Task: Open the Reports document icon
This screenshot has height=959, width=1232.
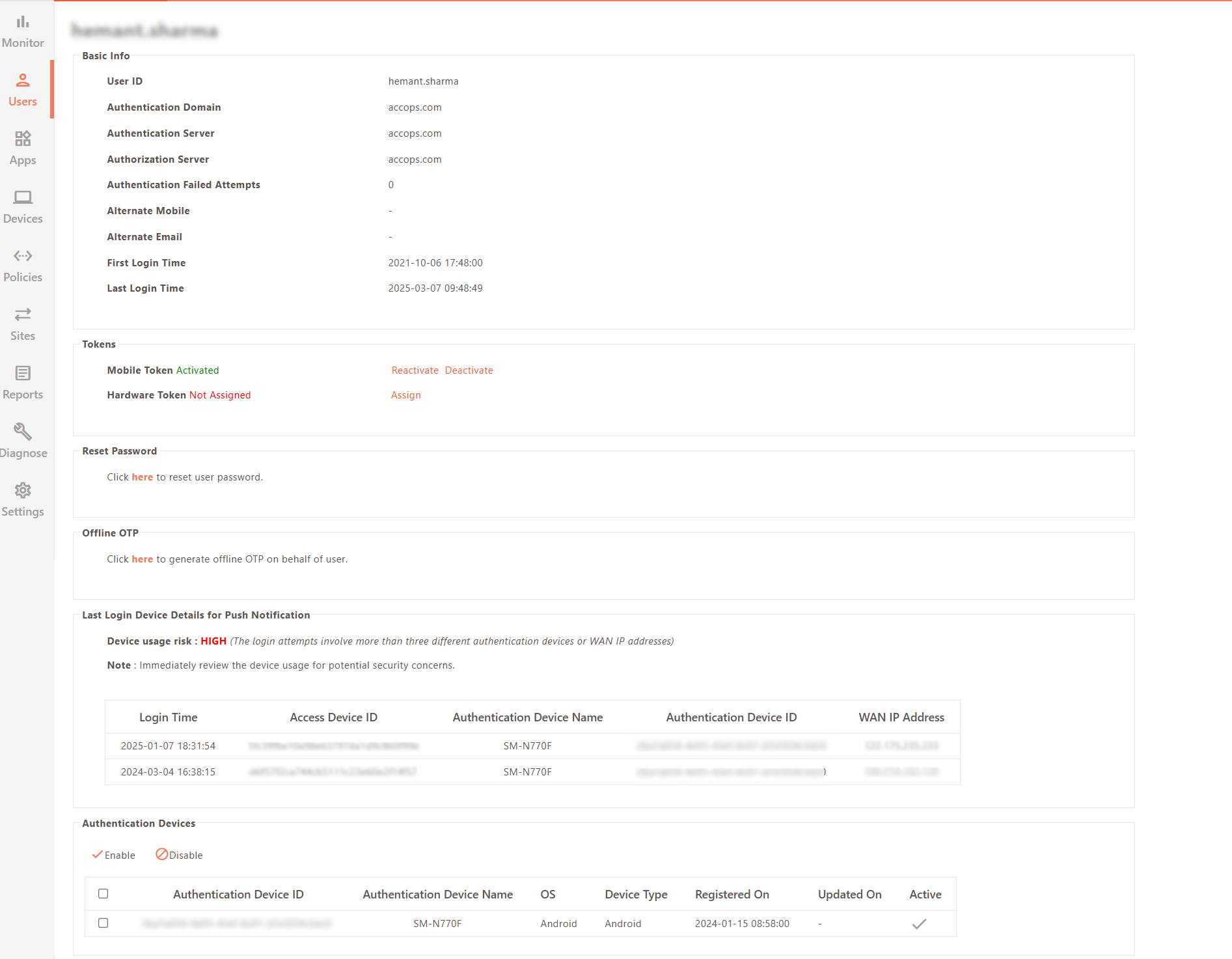Action: [x=23, y=373]
